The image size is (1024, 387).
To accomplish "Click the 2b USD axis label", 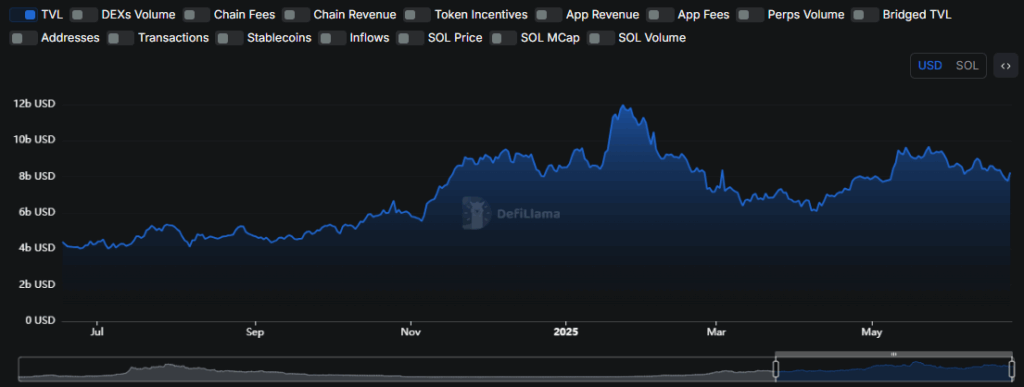I will [x=36, y=285].
